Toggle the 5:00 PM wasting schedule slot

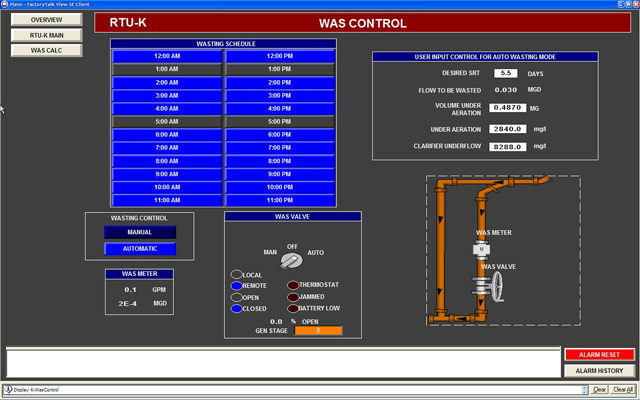[280, 121]
